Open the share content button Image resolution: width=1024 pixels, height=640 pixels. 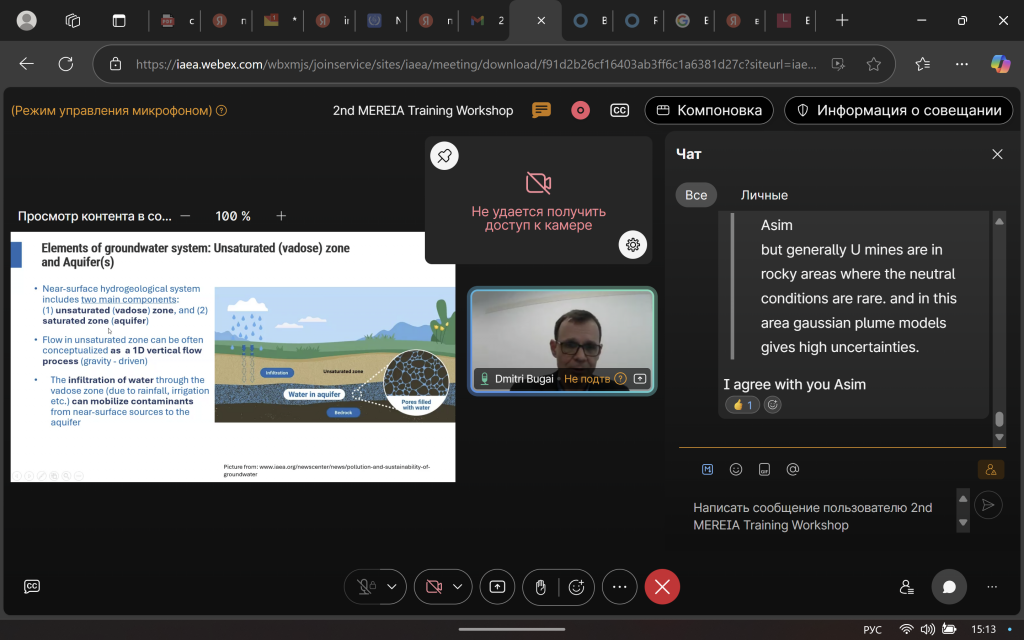(x=497, y=587)
